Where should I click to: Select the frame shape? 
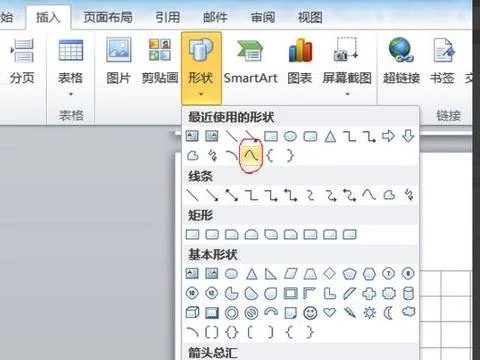pyautogui.click(x=290, y=294)
